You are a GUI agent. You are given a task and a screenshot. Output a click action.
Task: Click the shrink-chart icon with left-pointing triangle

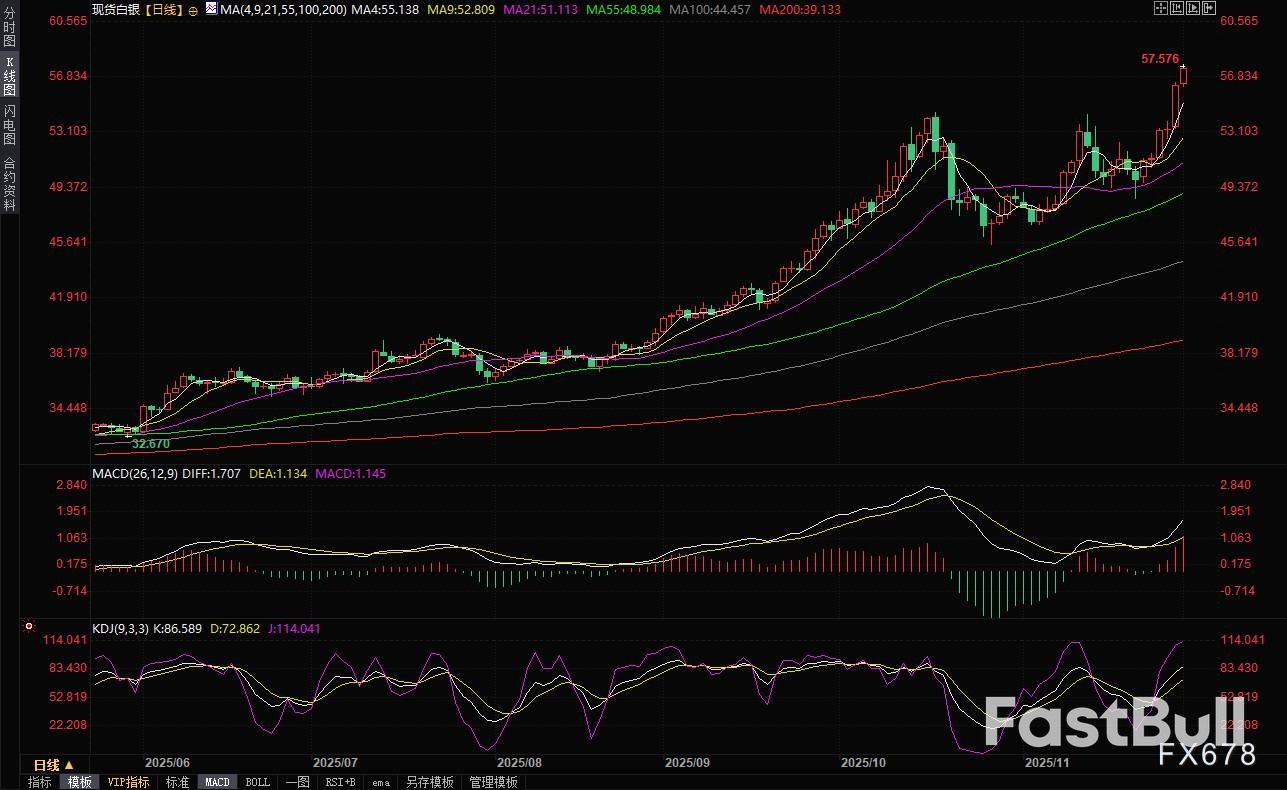tap(1177, 8)
